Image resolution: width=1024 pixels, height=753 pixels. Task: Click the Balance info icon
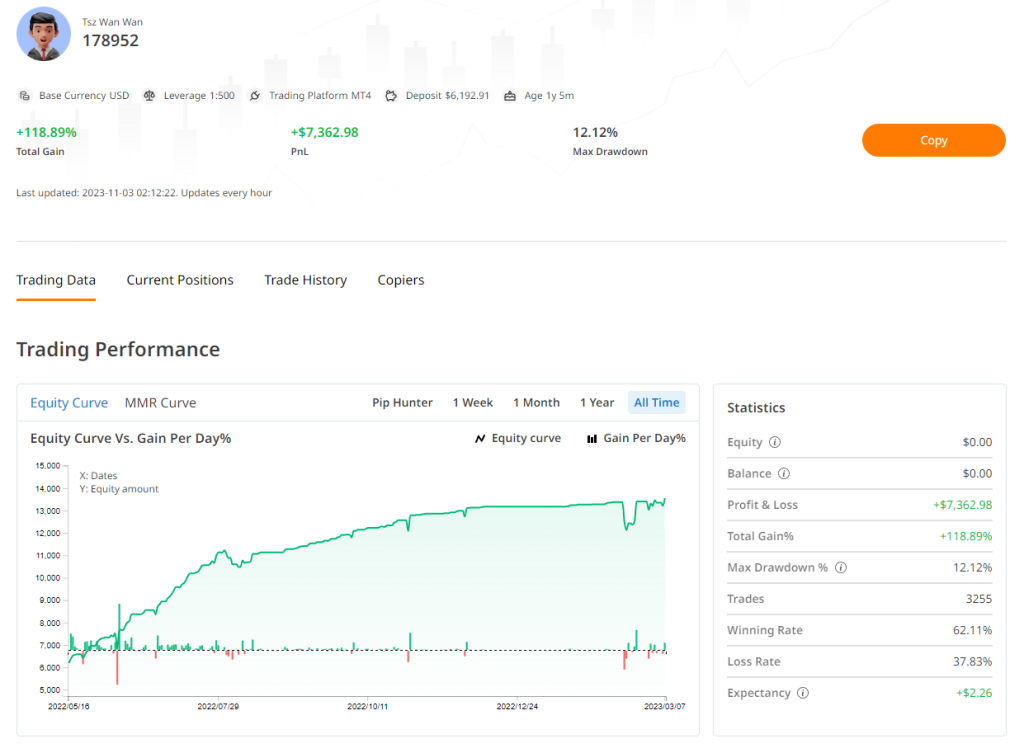coord(784,474)
